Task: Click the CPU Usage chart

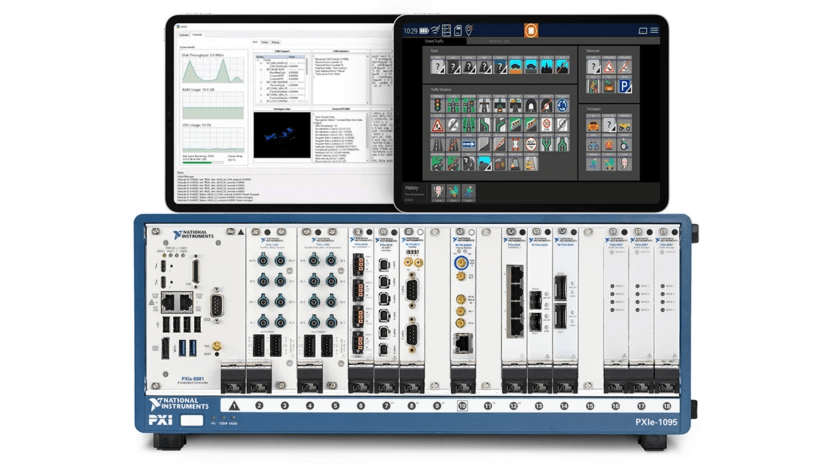Action: 213,140
